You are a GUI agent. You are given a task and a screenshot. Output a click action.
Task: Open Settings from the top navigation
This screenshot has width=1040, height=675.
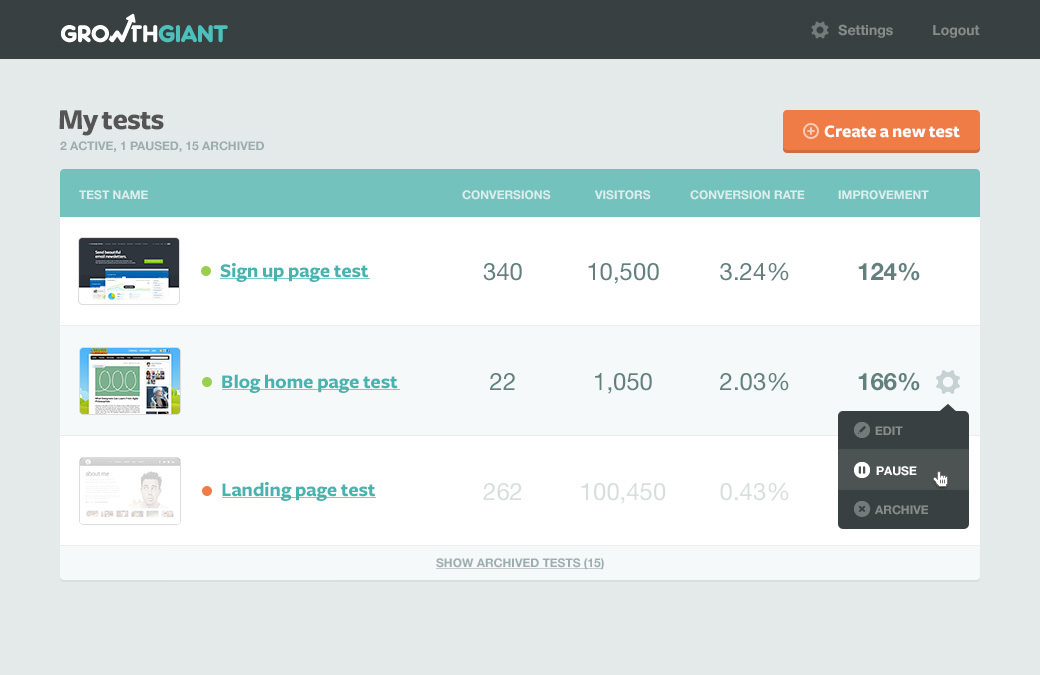pos(865,30)
